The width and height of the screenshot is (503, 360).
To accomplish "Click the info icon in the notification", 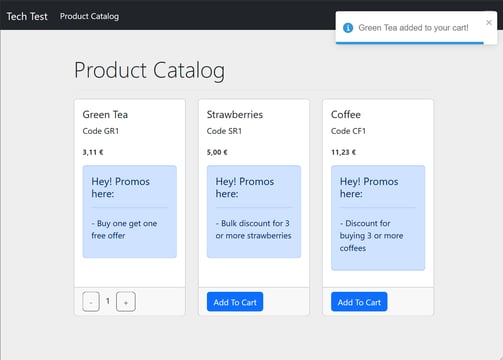I will tap(348, 28).
